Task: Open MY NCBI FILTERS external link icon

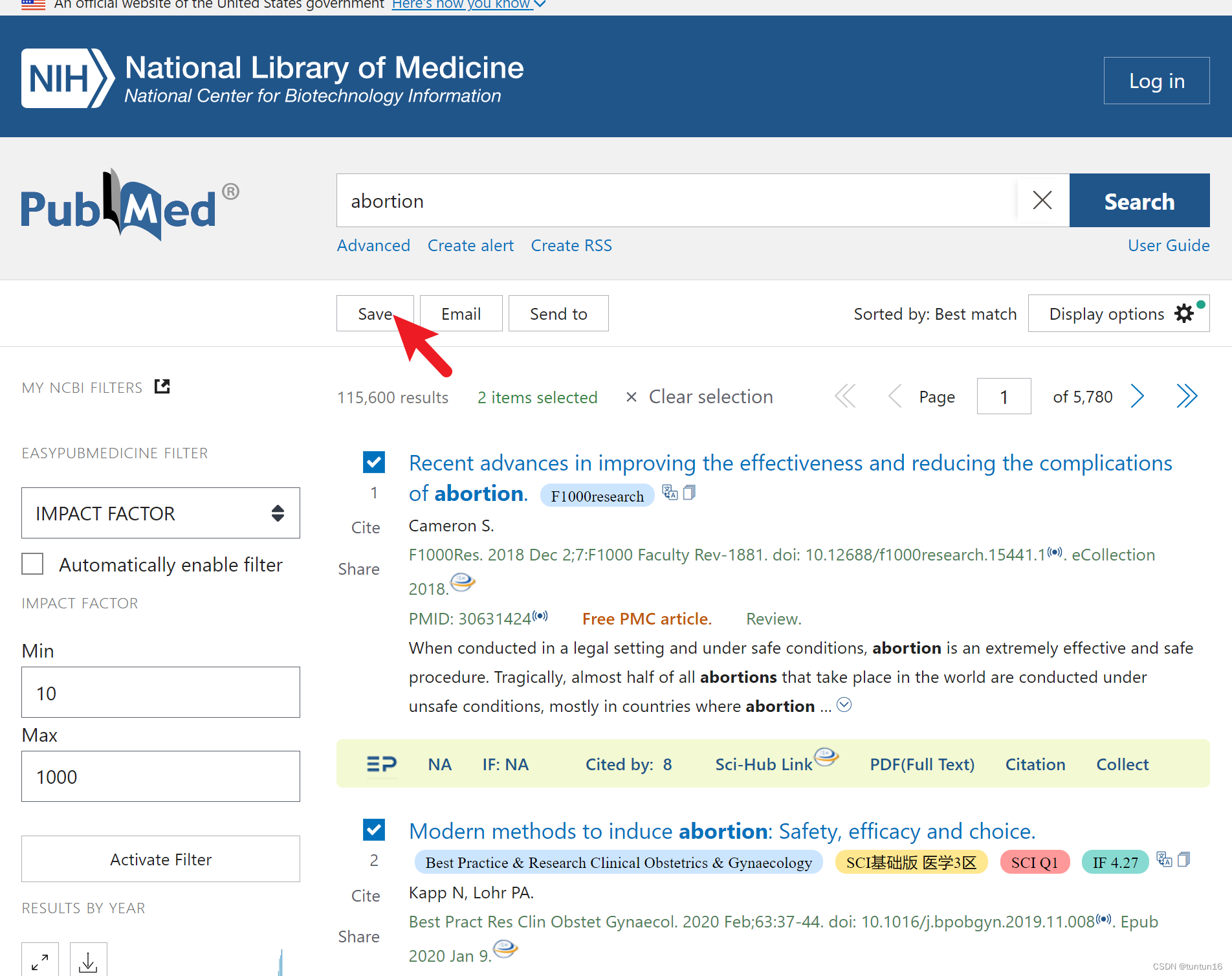Action: (161, 386)
